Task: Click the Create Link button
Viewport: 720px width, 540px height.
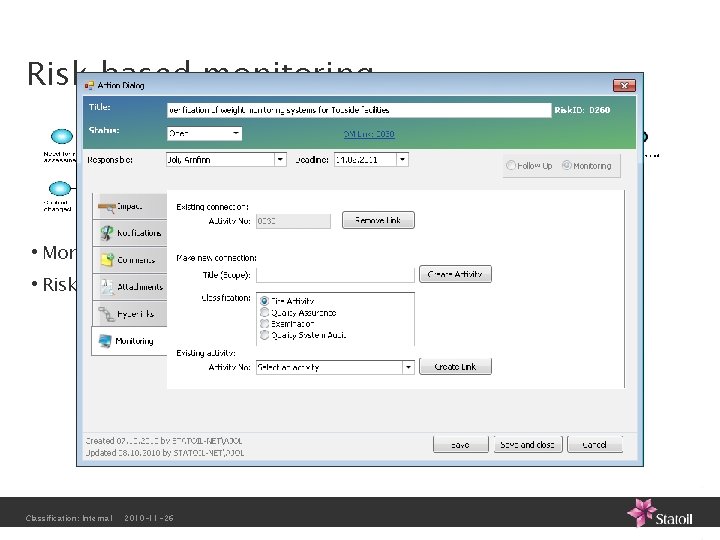Action: (x=455, y=367)
